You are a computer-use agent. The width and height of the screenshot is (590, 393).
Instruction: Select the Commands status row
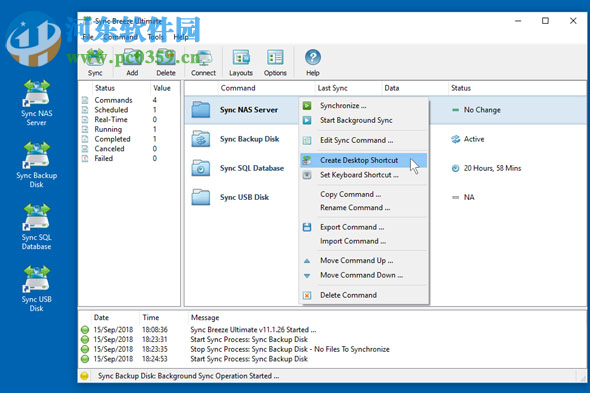point(130,100)
